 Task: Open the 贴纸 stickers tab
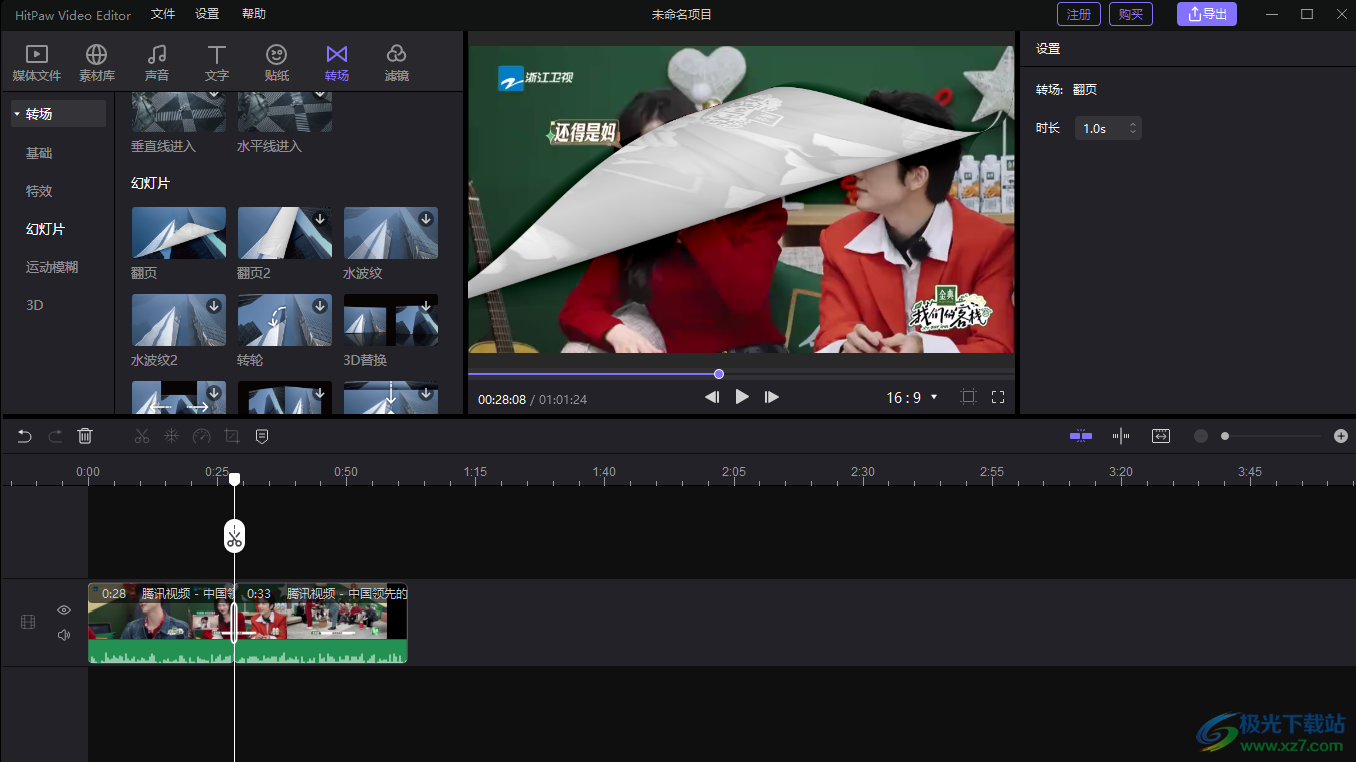coord(277,63)
